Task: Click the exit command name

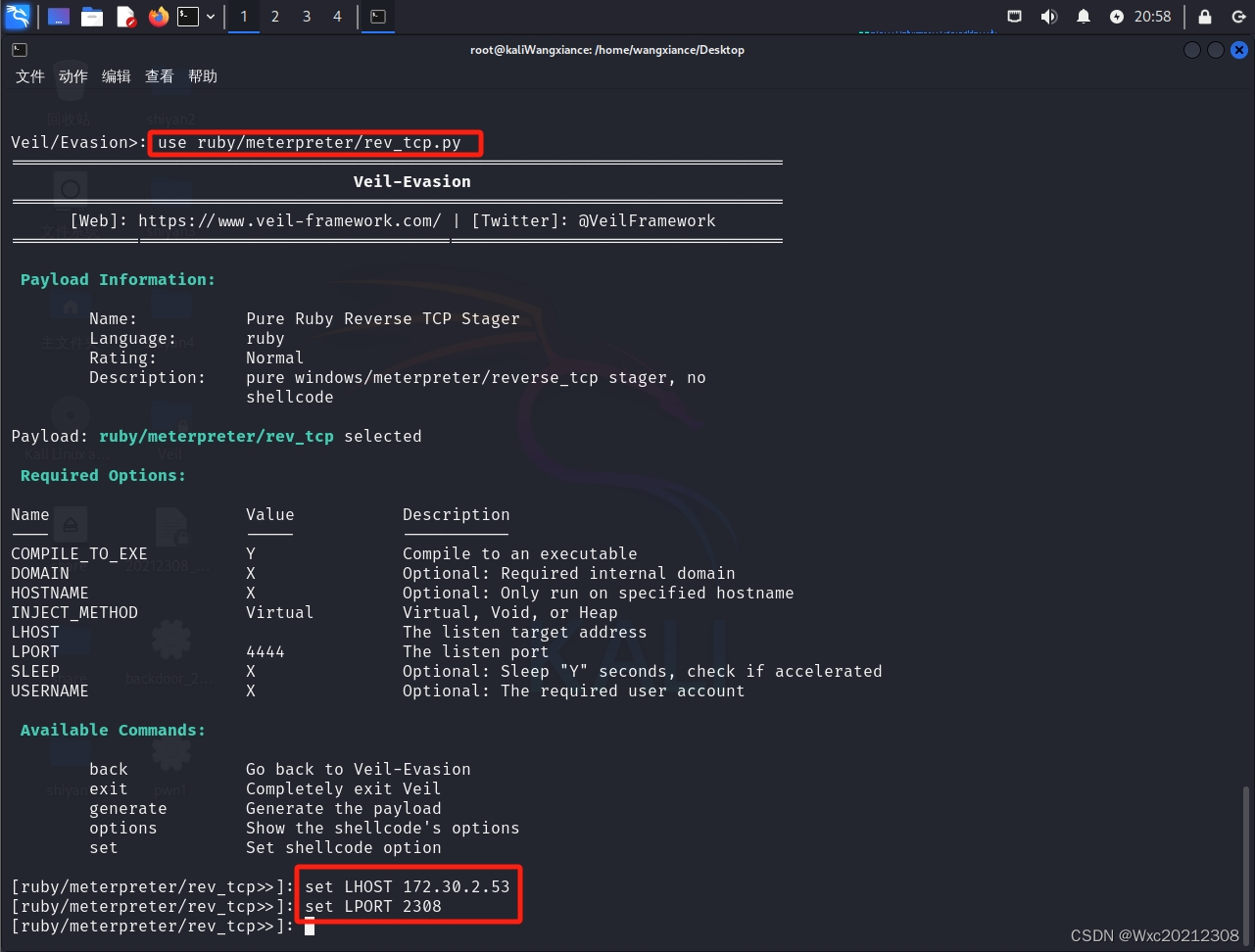Action: coord(109,789)
